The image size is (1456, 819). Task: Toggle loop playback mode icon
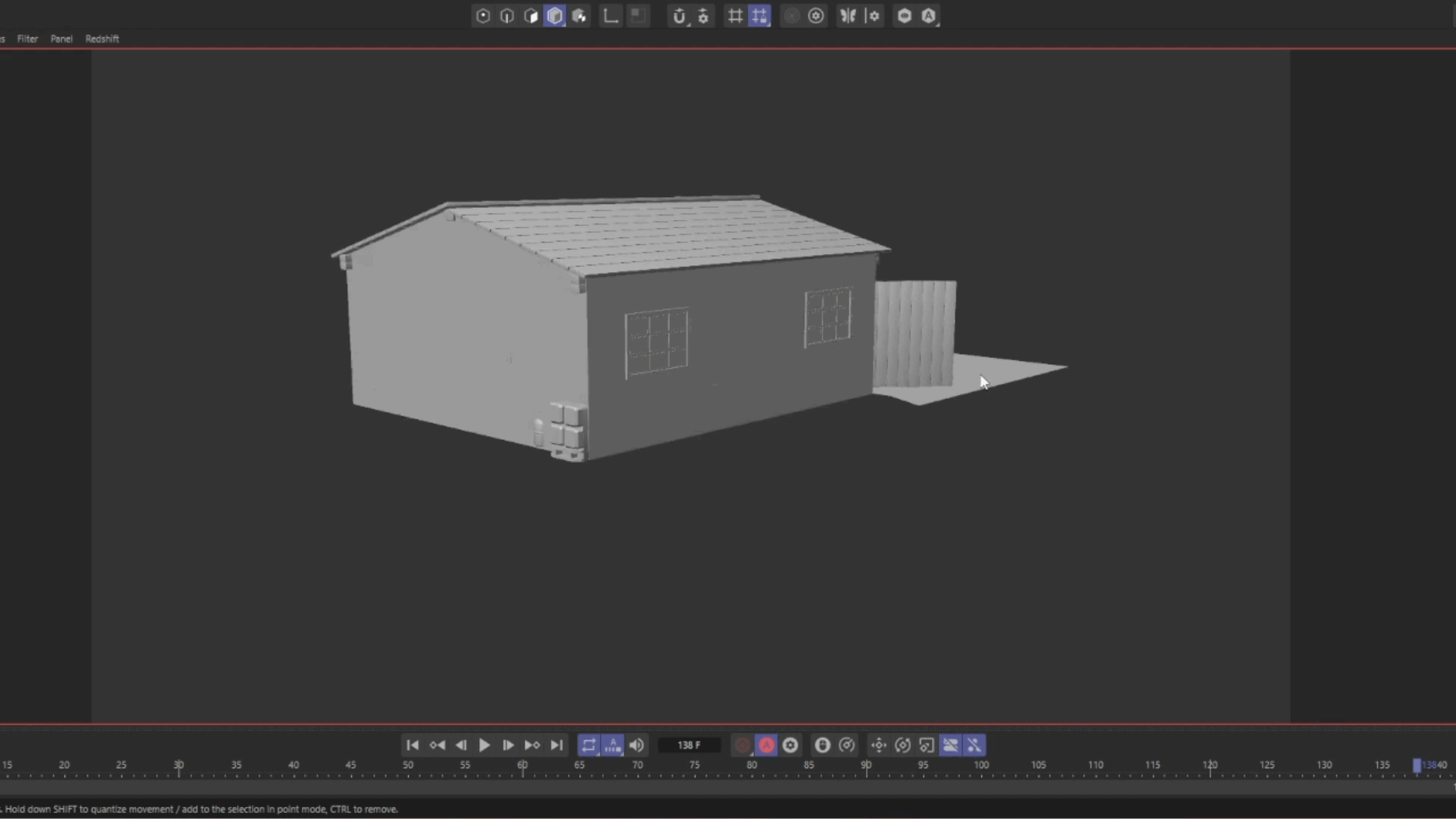click(589, 745)
